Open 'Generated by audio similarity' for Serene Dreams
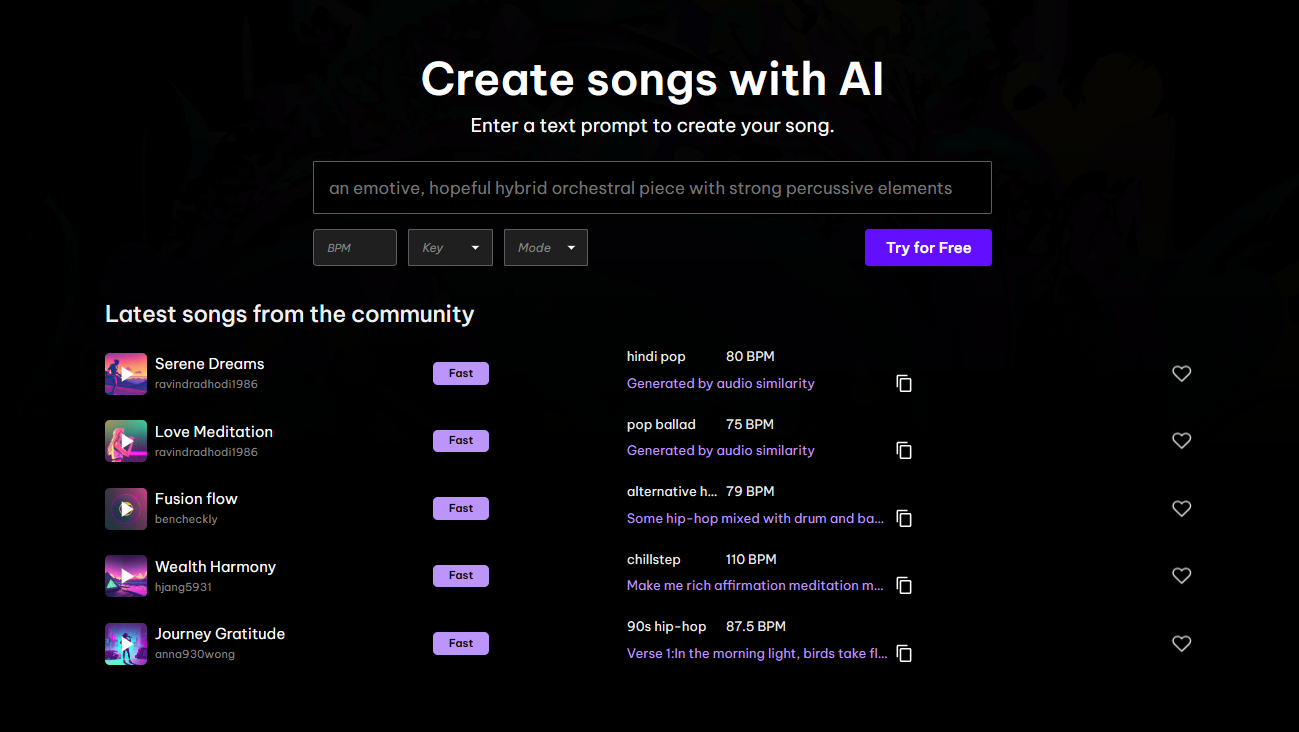 720,384
